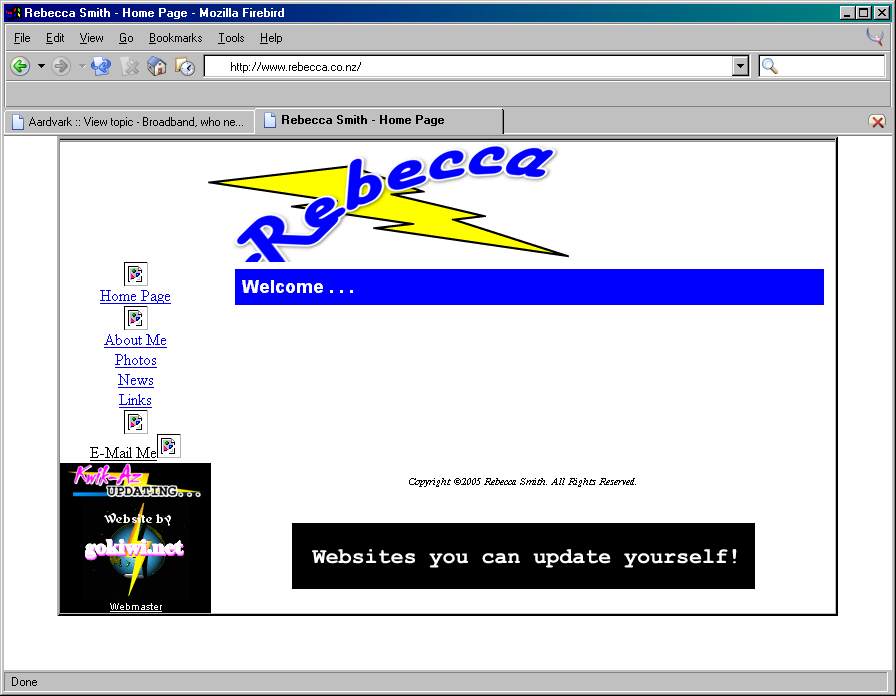Open the Photos link
The image size is (896, 696).
135,360
